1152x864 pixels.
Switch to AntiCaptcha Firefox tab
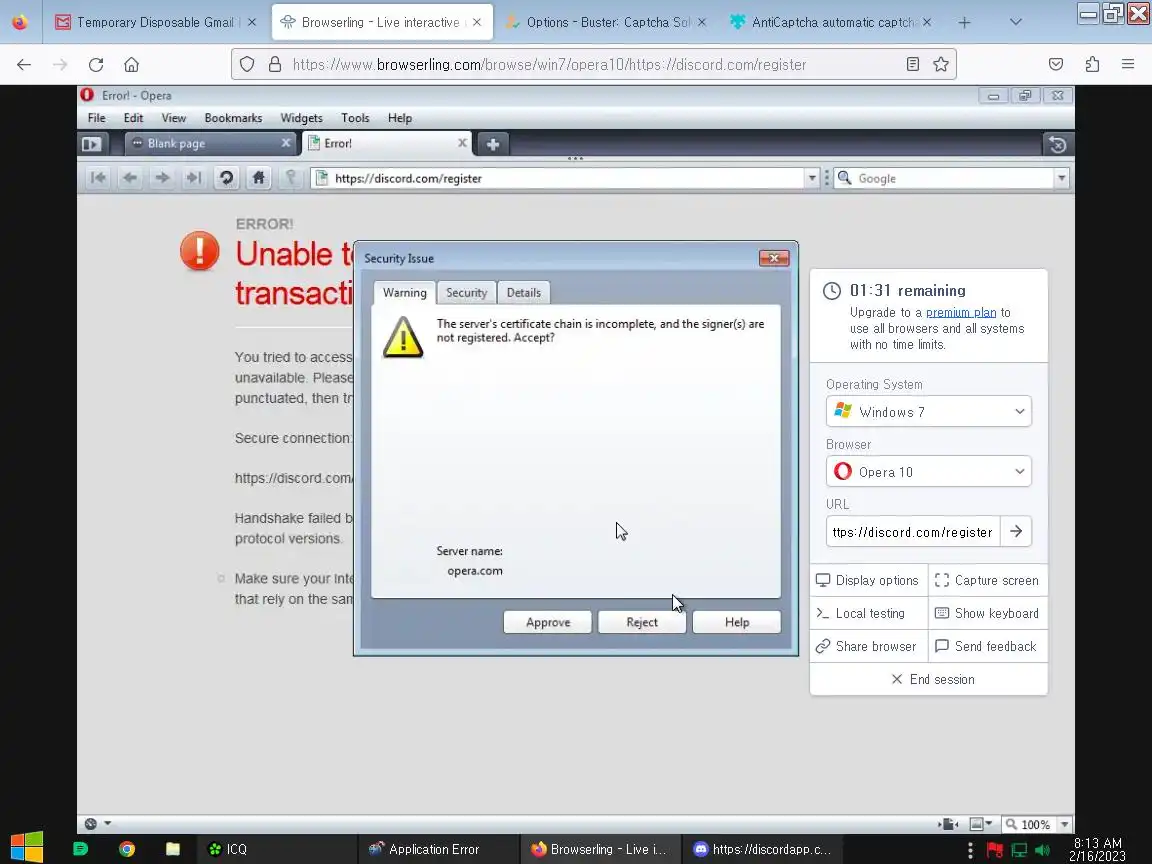(832, 22)
